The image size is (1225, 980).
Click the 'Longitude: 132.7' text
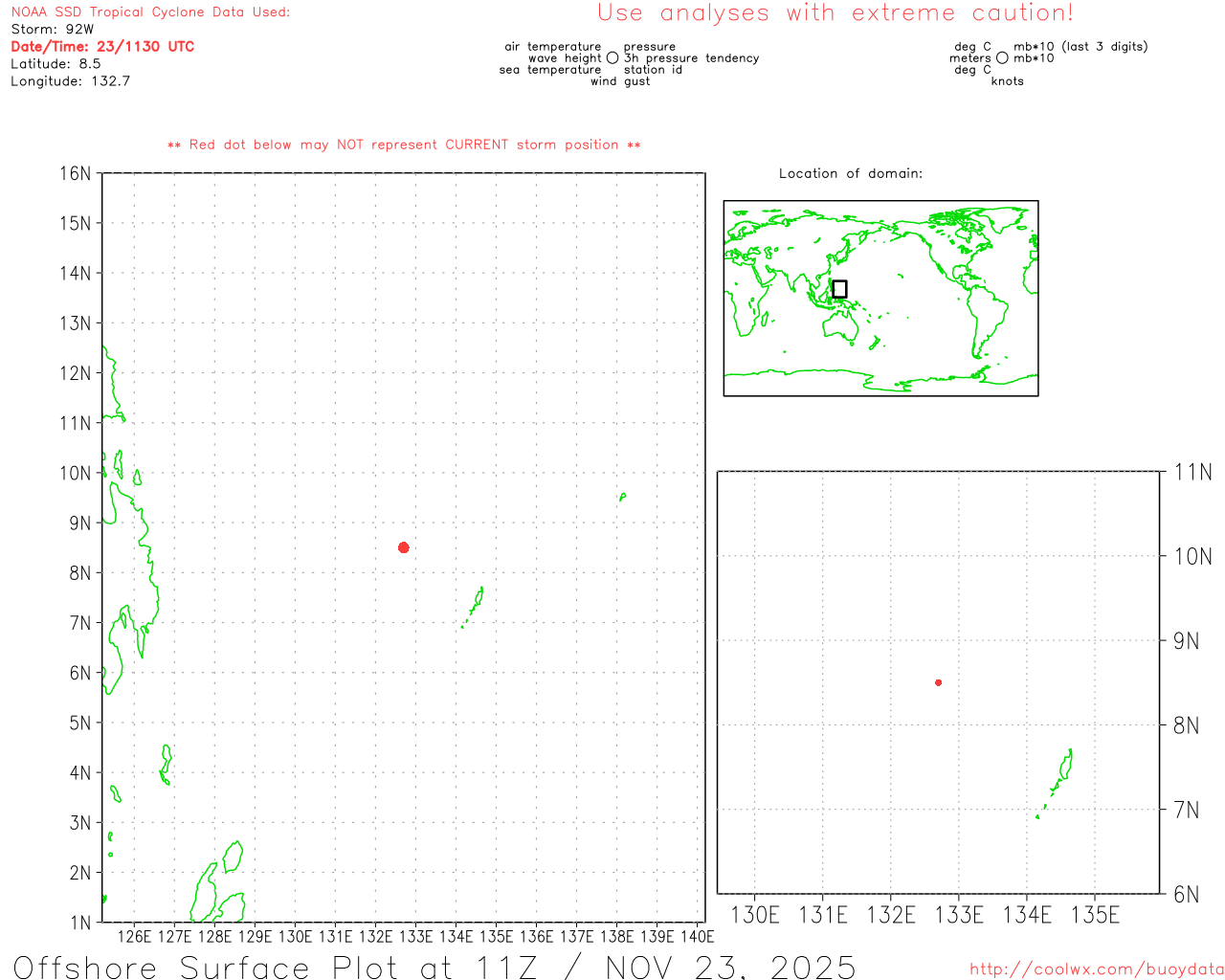(x=70, y=81)
